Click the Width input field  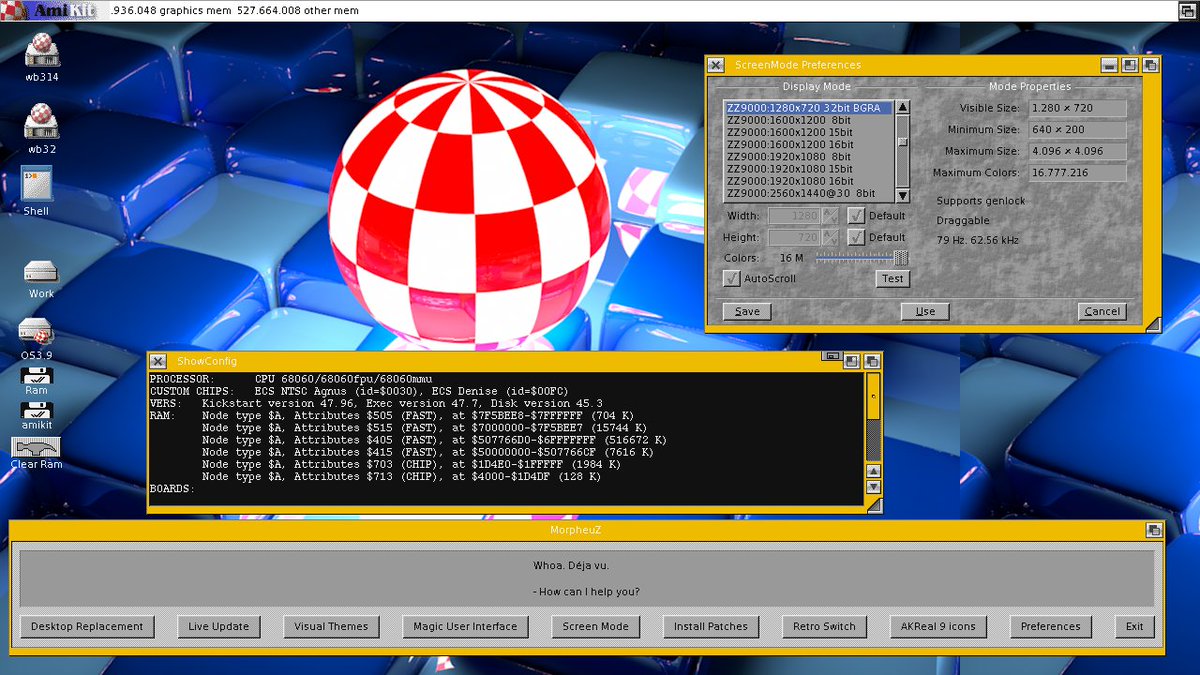coord(795,215)
